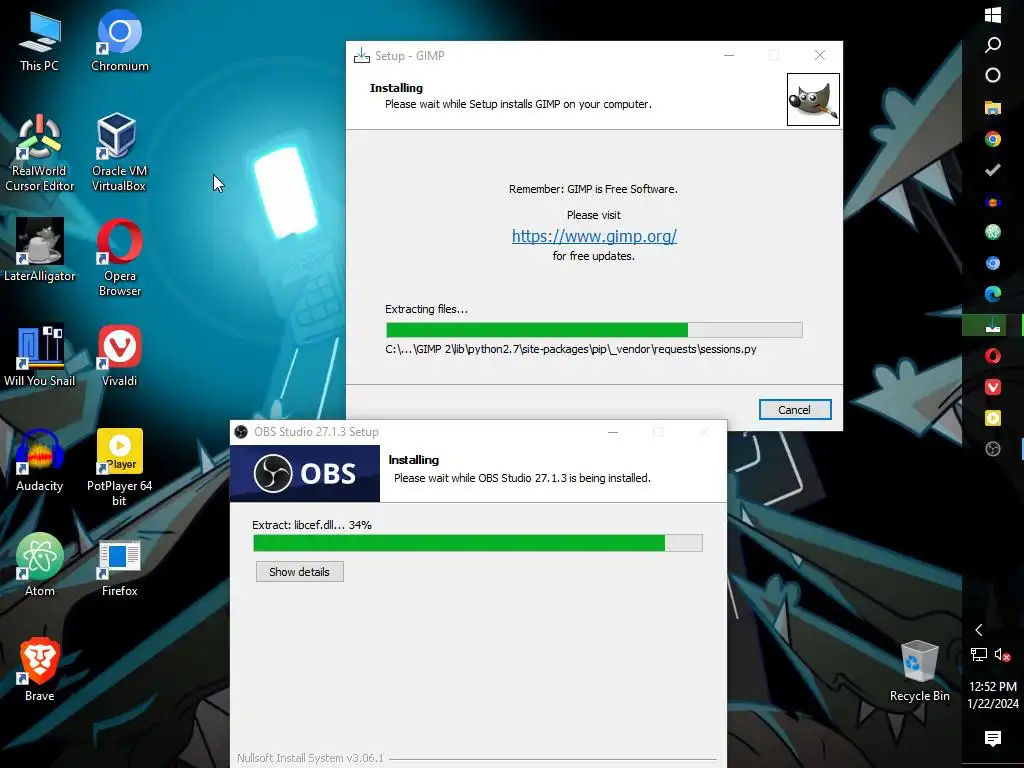1024x768 pixels.
Task: Click the OBS Studio Setup title bar icon
Action: (241, 432)
